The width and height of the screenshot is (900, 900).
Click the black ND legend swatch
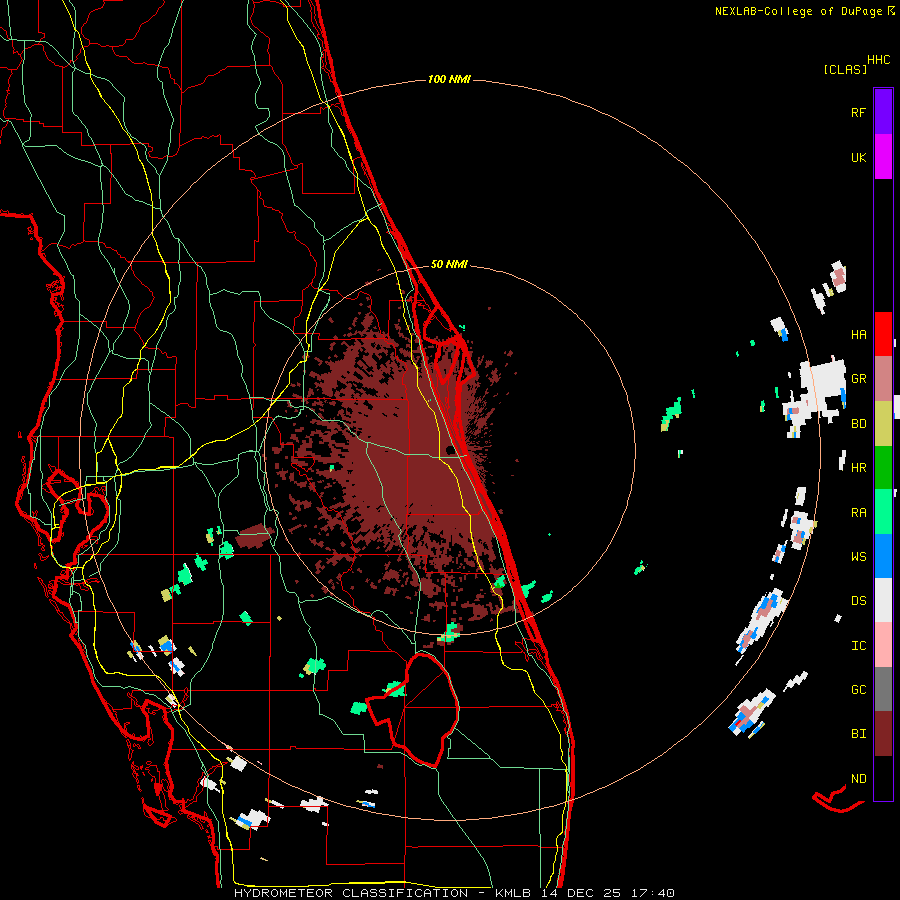point(883,778)
